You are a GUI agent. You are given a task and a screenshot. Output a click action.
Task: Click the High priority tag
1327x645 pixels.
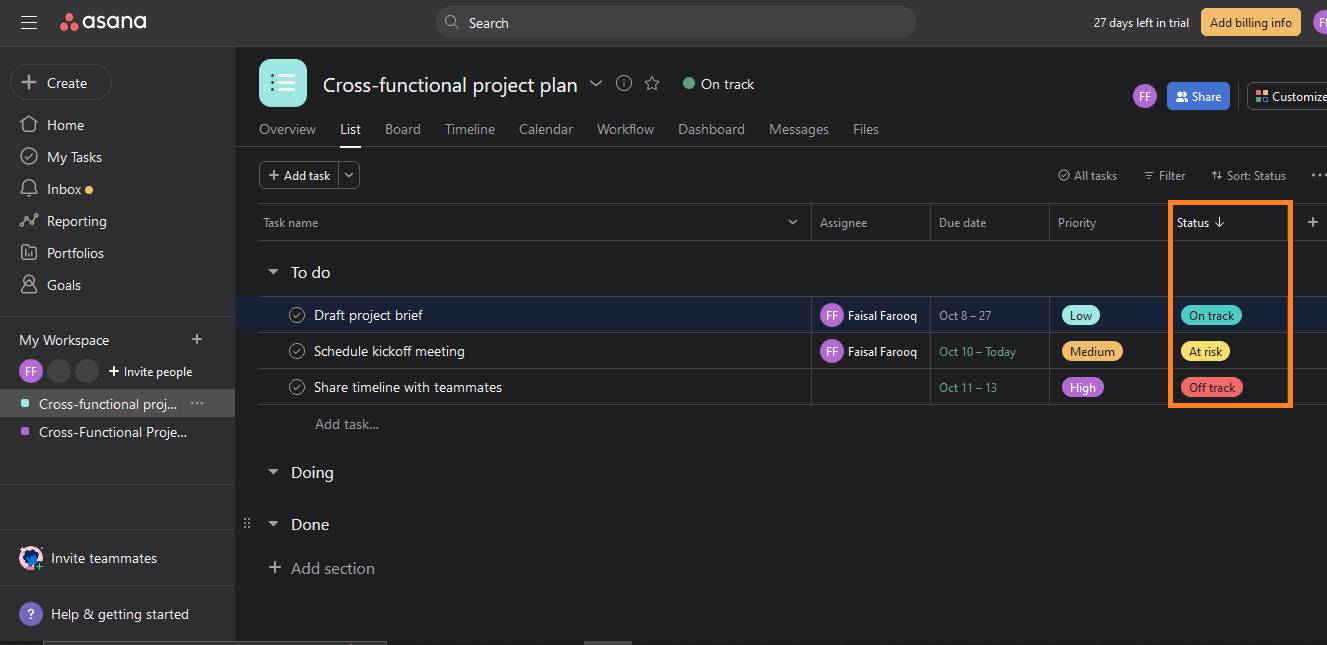point(1082,386)
